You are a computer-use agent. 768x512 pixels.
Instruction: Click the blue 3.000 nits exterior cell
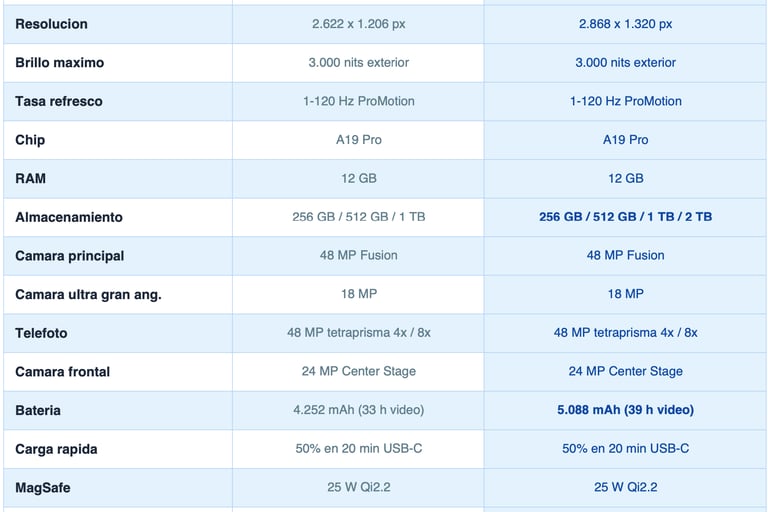coord(625,63)
